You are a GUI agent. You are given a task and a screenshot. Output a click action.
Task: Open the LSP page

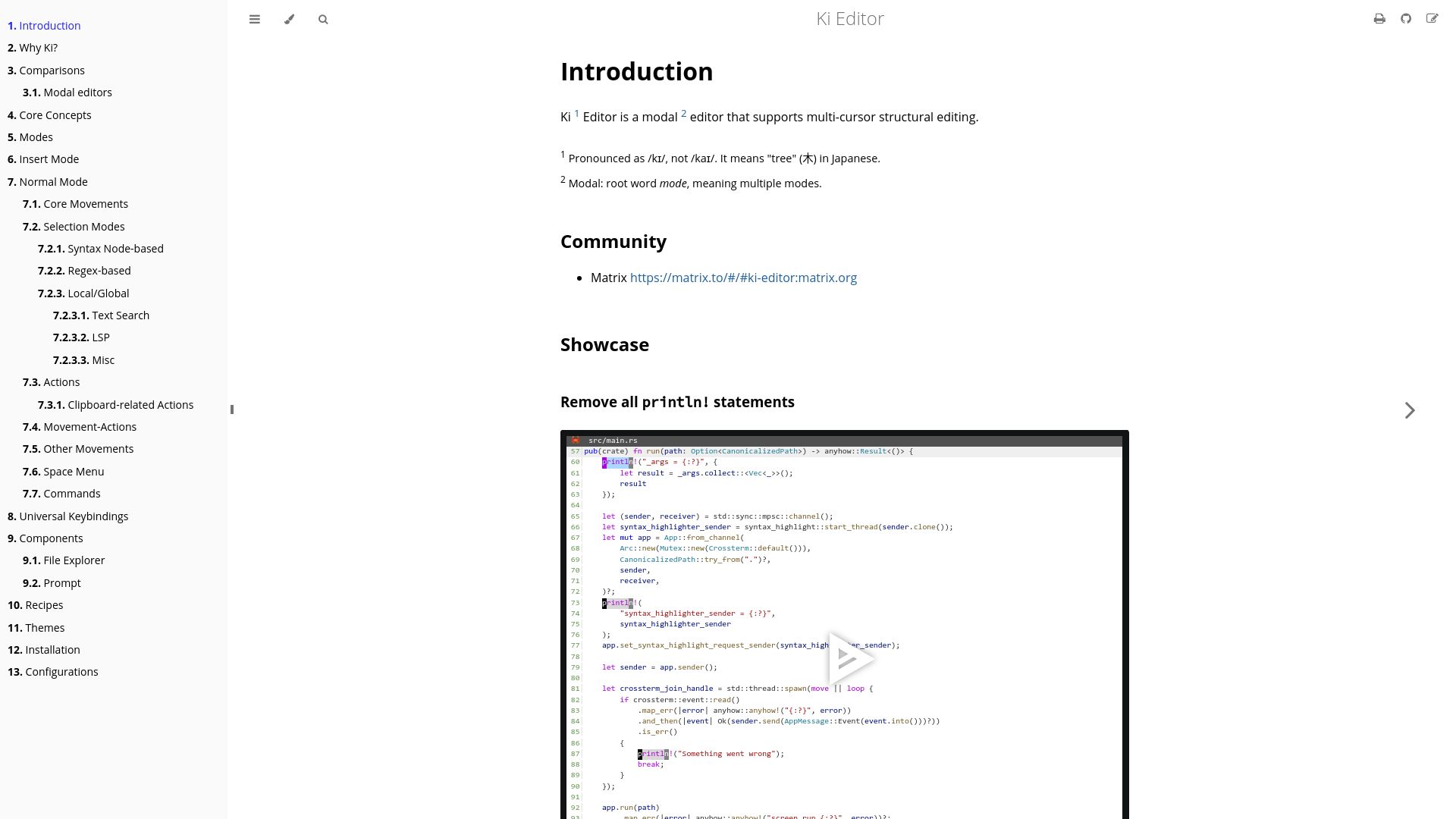(x=82, y=337)
